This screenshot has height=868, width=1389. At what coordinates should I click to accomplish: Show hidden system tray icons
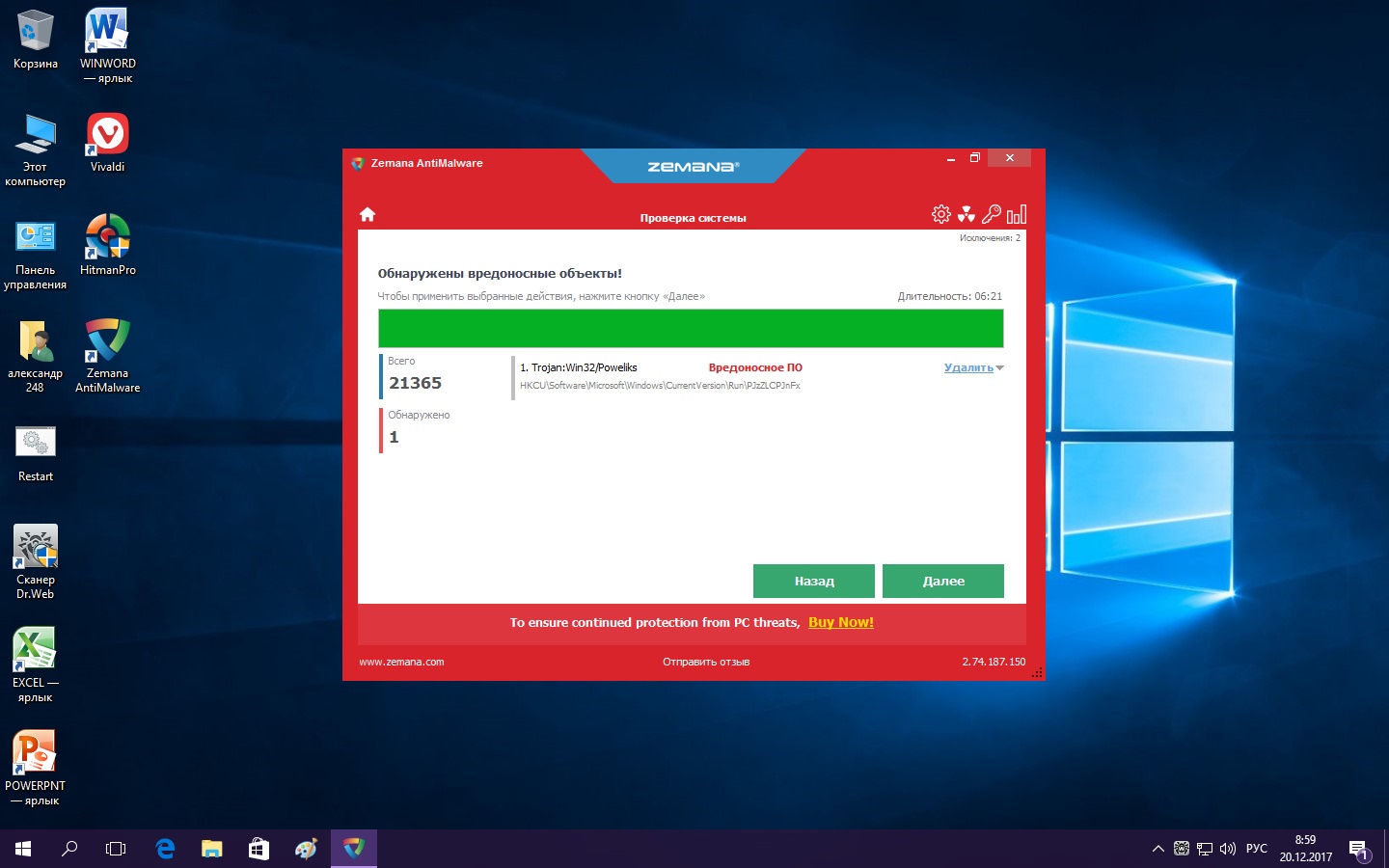1157,849
